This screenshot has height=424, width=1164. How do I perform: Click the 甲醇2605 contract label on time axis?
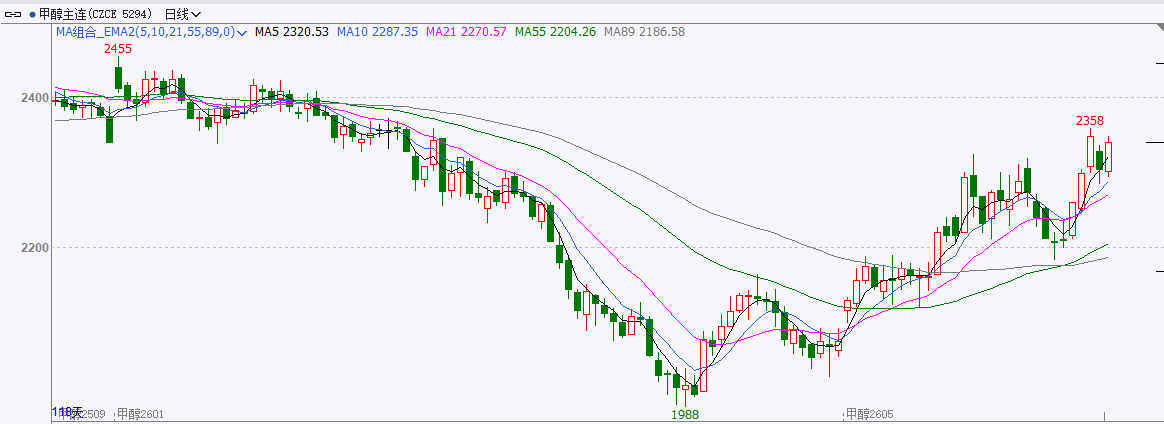click(869, 413)
